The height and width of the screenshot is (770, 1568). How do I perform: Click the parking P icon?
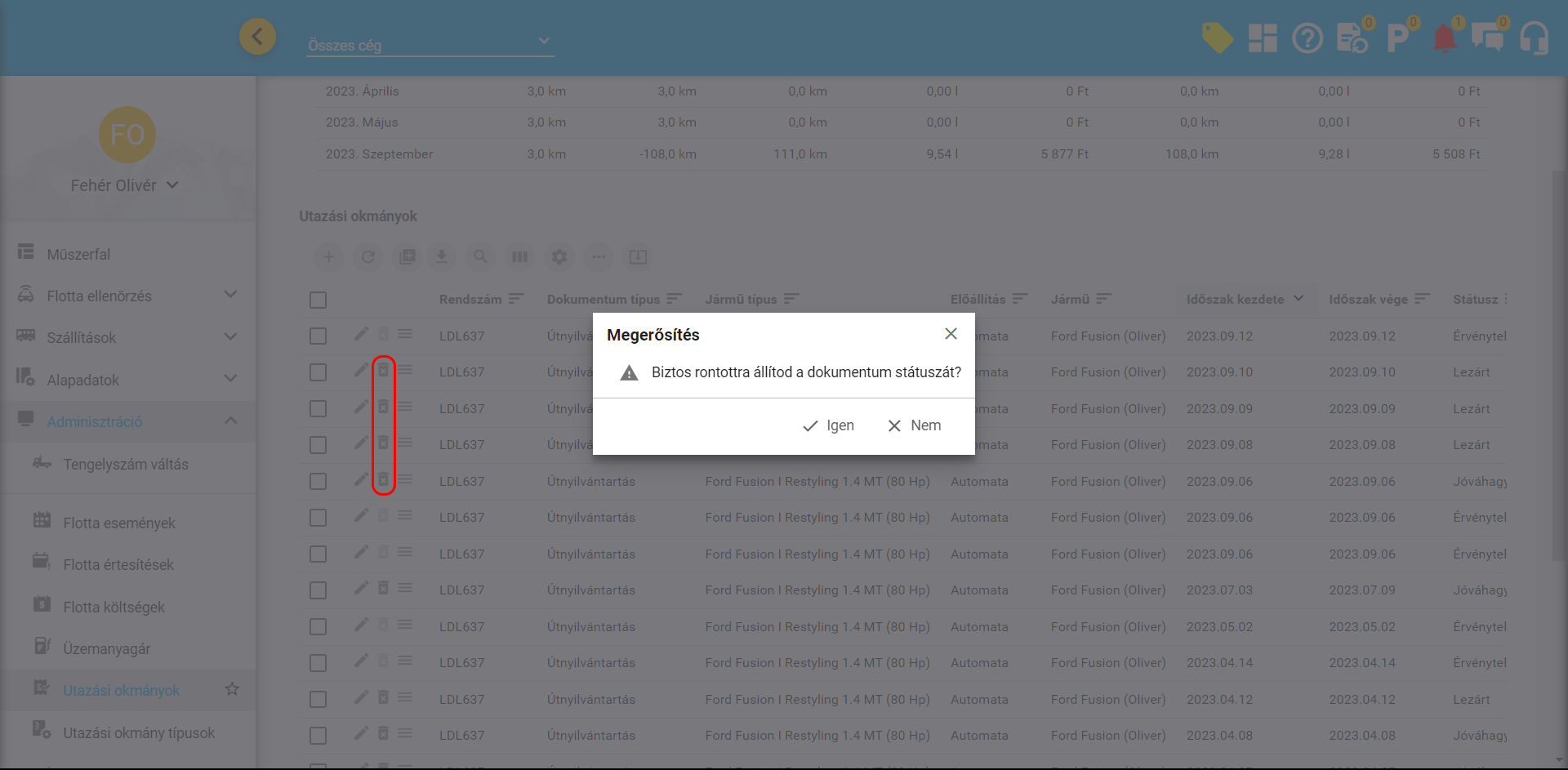pyautogui.click(x=1397, y=38)
